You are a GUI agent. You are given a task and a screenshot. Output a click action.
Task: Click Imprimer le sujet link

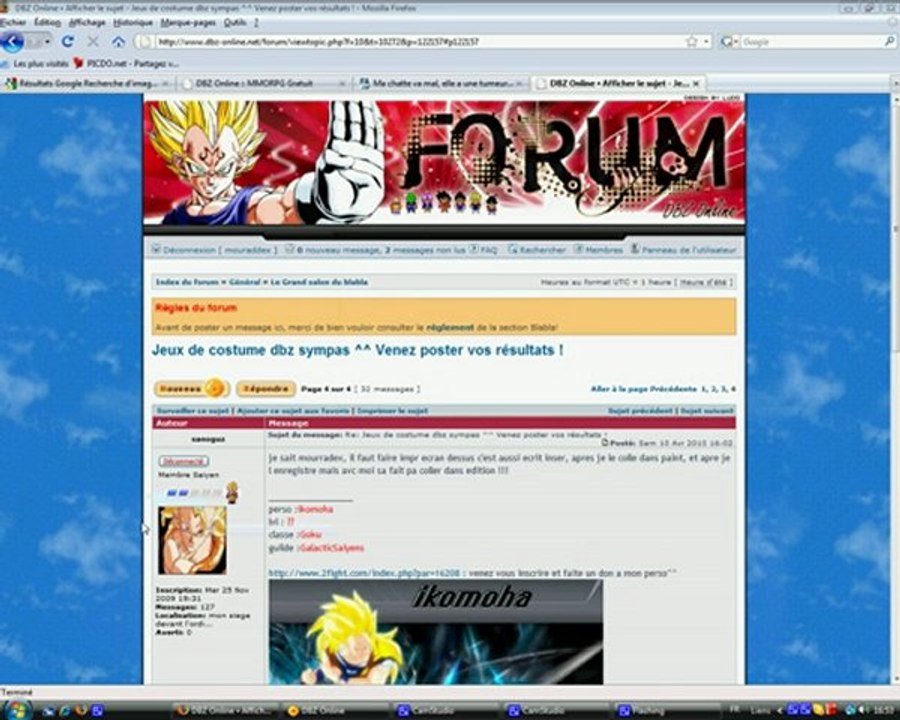(392, 411)
